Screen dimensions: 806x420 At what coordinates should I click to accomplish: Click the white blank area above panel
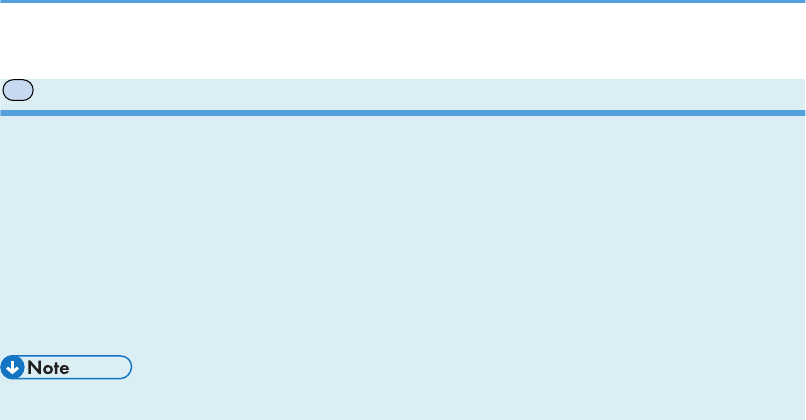click(x=403, y=41)
